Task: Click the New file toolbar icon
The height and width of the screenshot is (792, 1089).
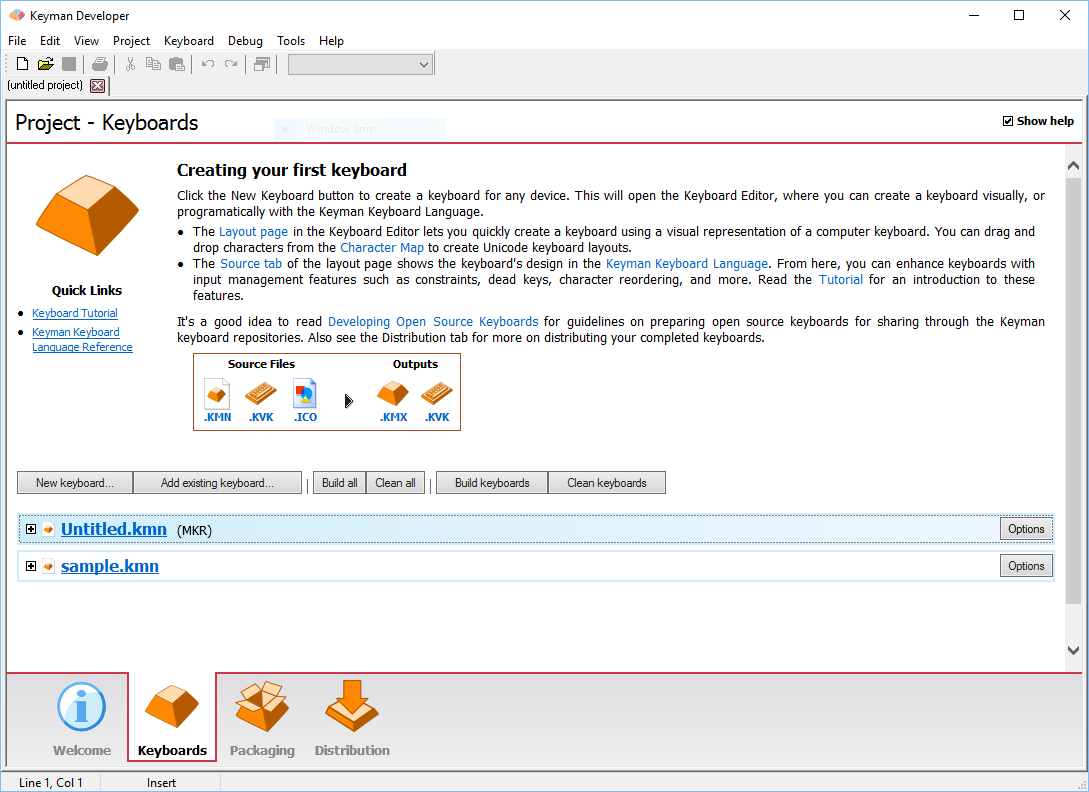Action: tap(22, 65)
